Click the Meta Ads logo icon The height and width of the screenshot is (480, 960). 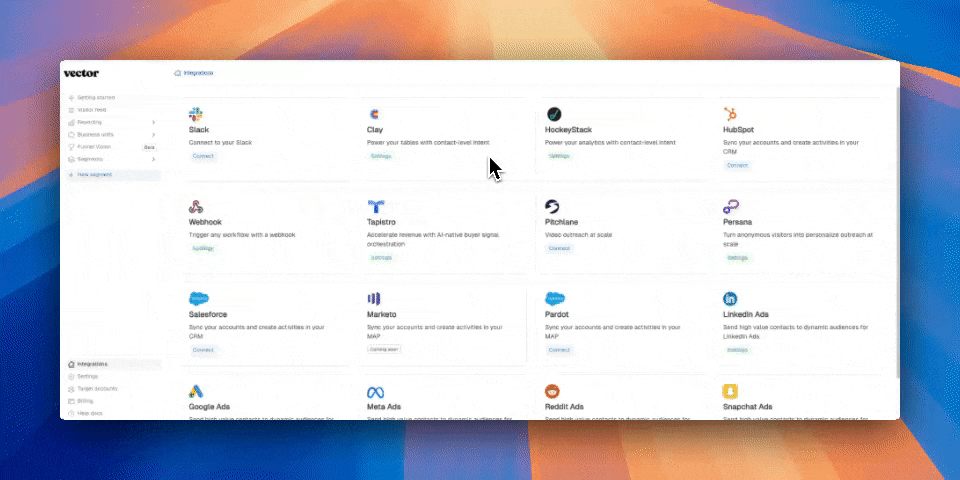pos(375,392)
